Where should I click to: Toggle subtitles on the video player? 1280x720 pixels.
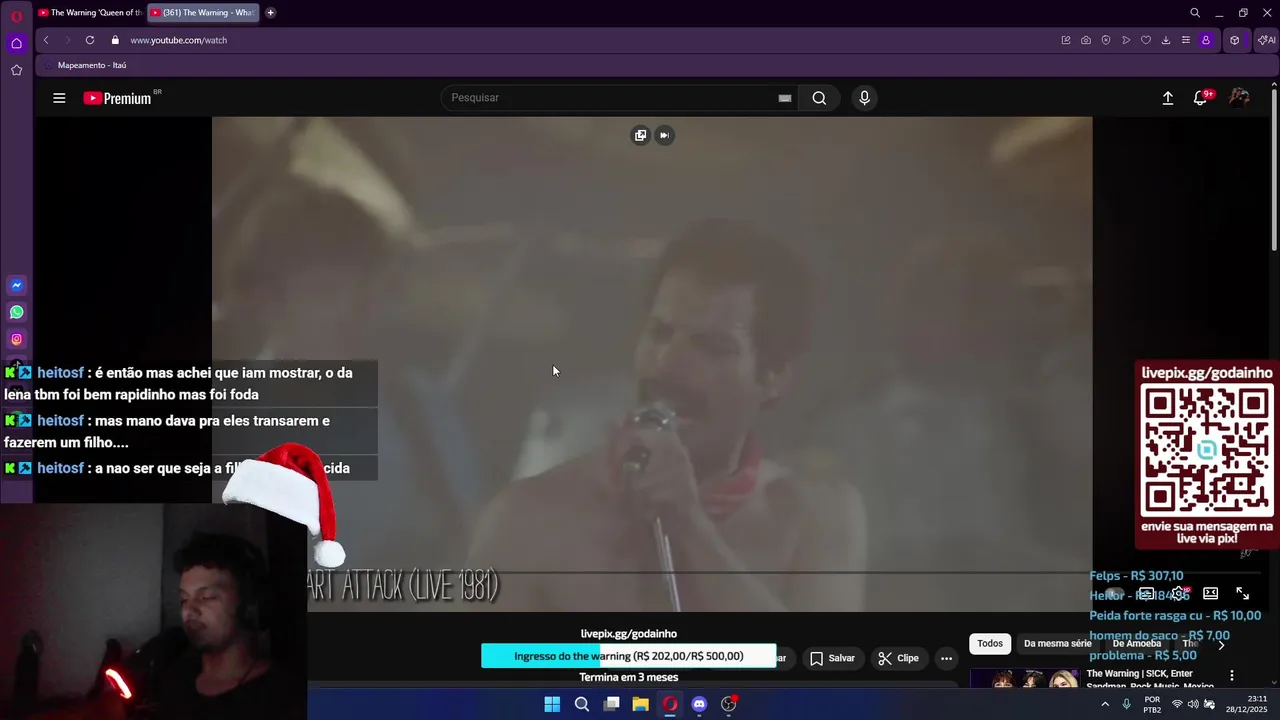[1146, 594]
